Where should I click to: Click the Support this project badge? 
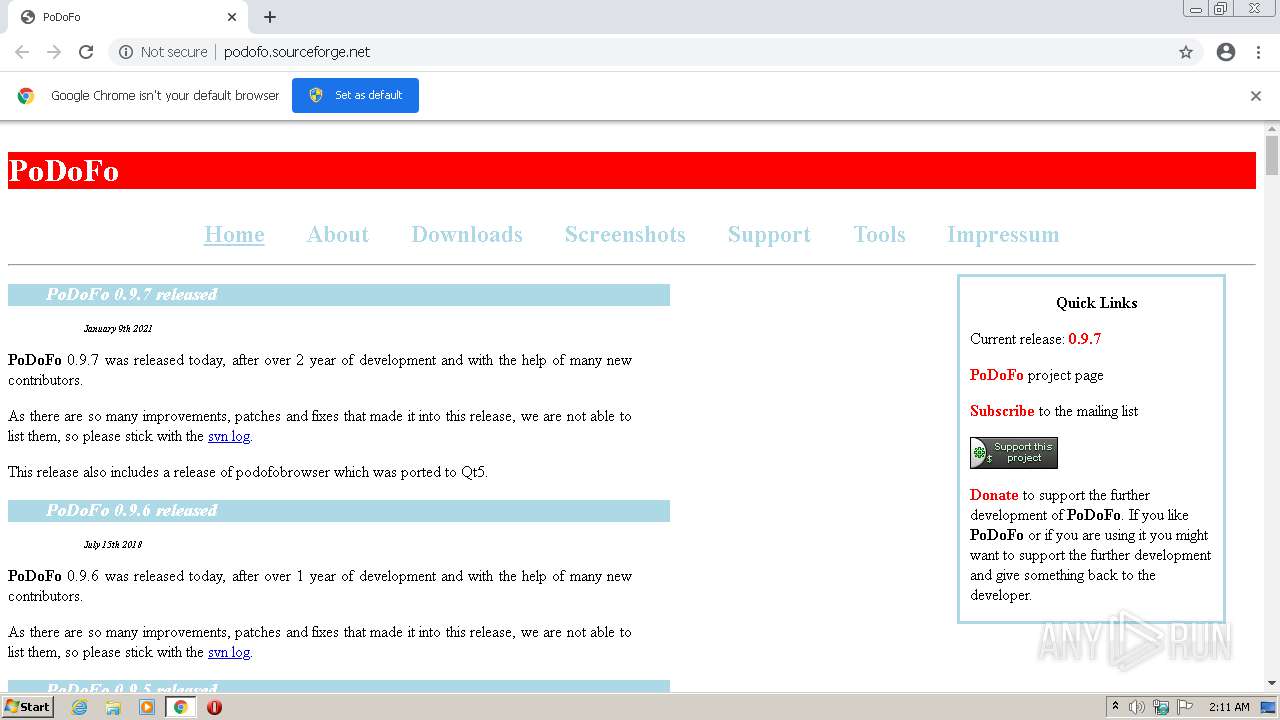(1014, 453)
